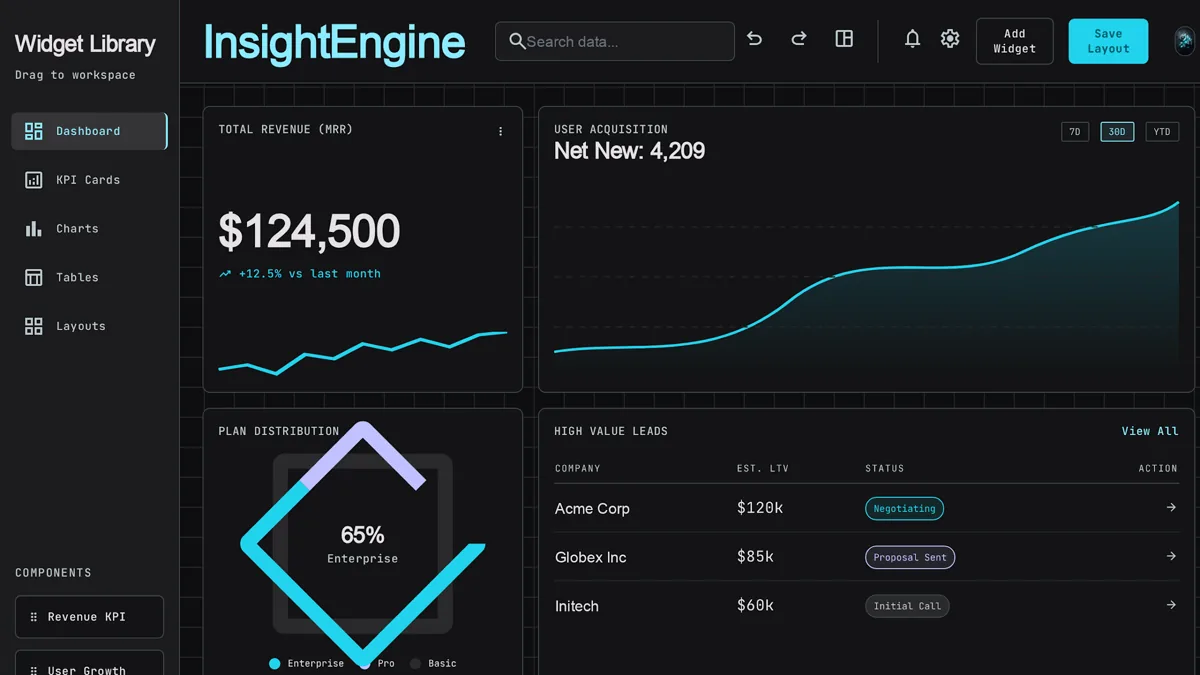Click the Tables icon in sidebar
This screenshot has height=675, width=1200.
tap(34, 277)
